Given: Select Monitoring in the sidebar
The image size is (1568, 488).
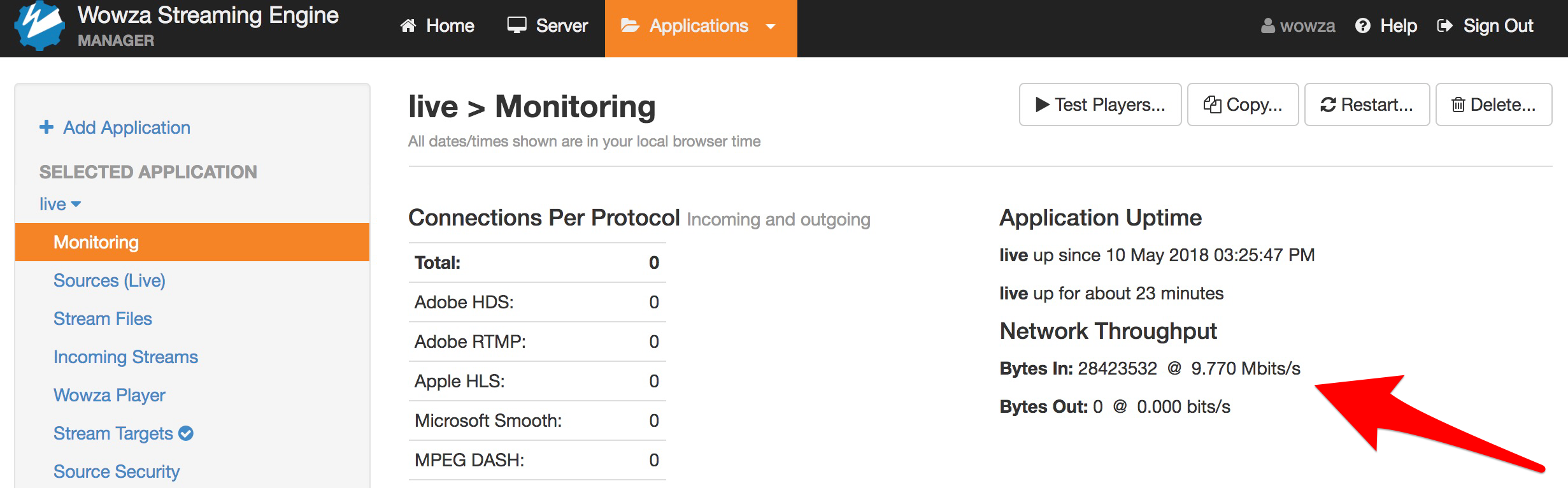Looking at the screenshot, I should (x=96, y=242).
